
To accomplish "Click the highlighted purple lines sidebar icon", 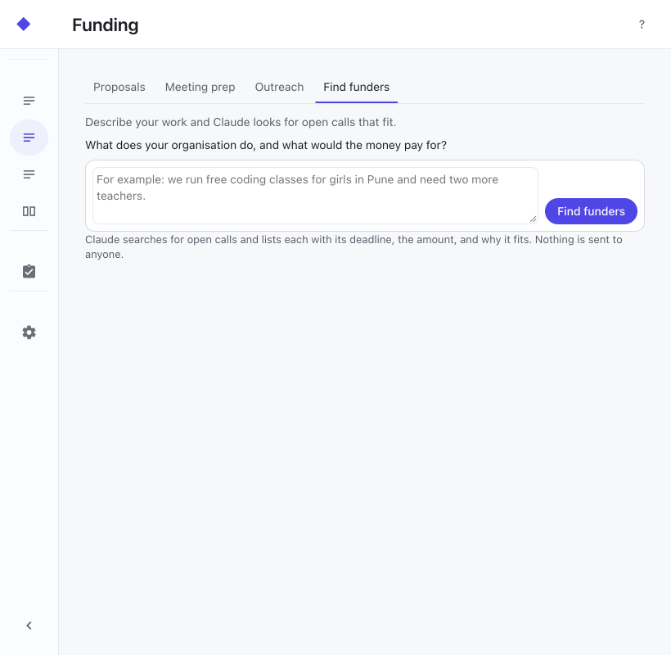I will (x=29, y=137).
